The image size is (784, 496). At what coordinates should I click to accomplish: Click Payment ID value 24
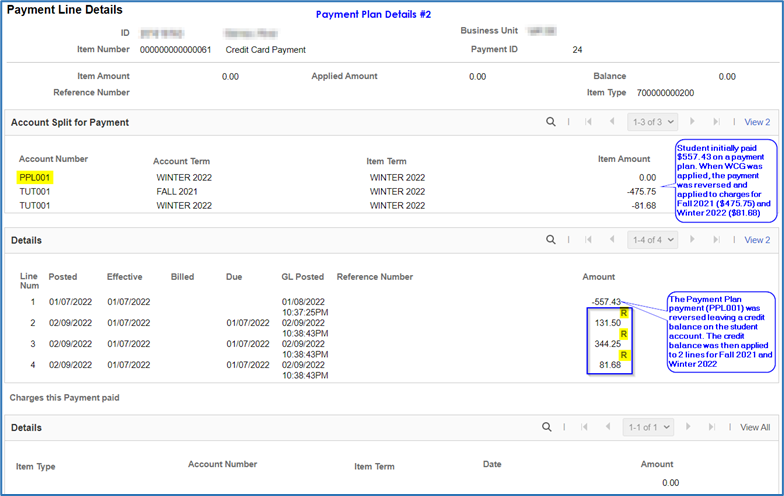pos(577,50)
